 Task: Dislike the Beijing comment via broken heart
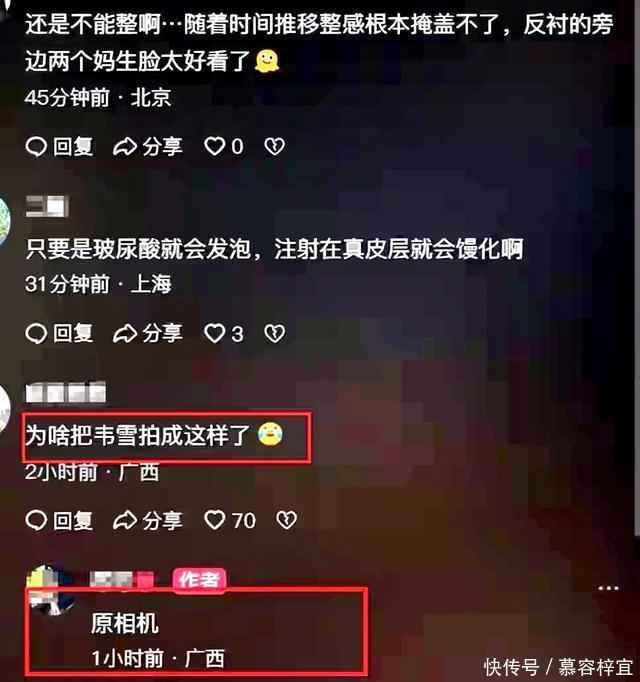coord(275,147)
